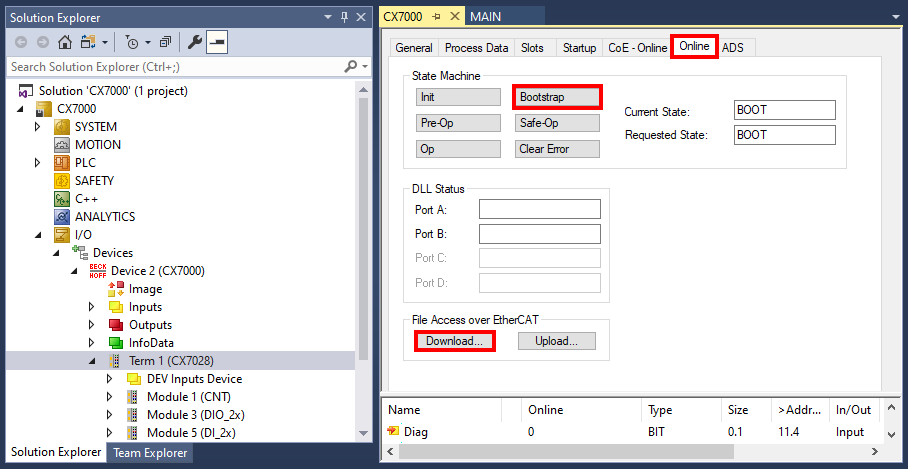Go forward in Solution Explorer toolbar
Screen dimensions: 908x469
42,42
